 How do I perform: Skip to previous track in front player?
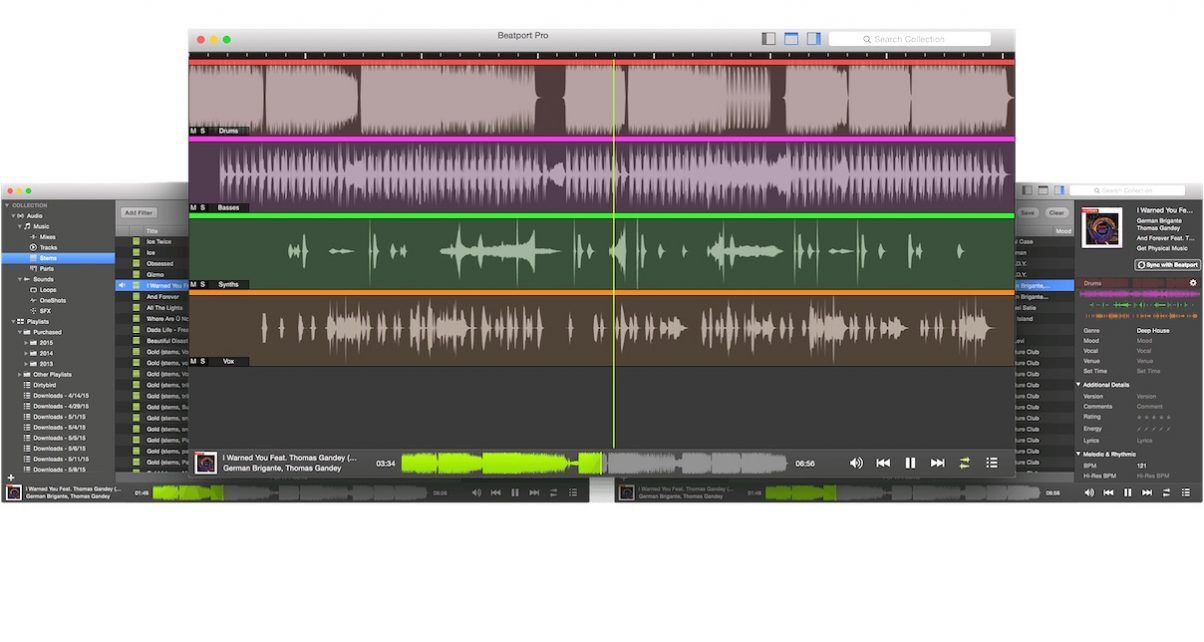pos(883,463)
